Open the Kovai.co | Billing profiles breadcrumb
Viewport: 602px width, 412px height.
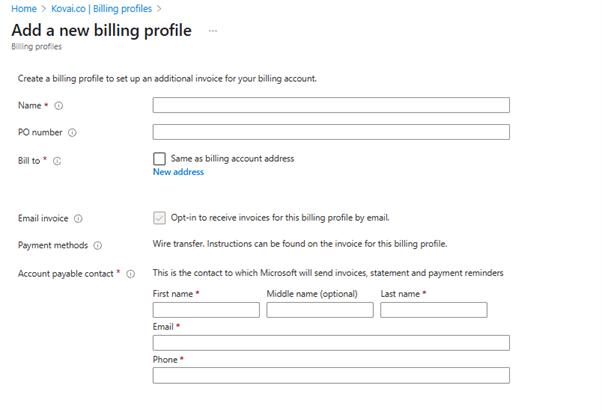click(101, 8)
